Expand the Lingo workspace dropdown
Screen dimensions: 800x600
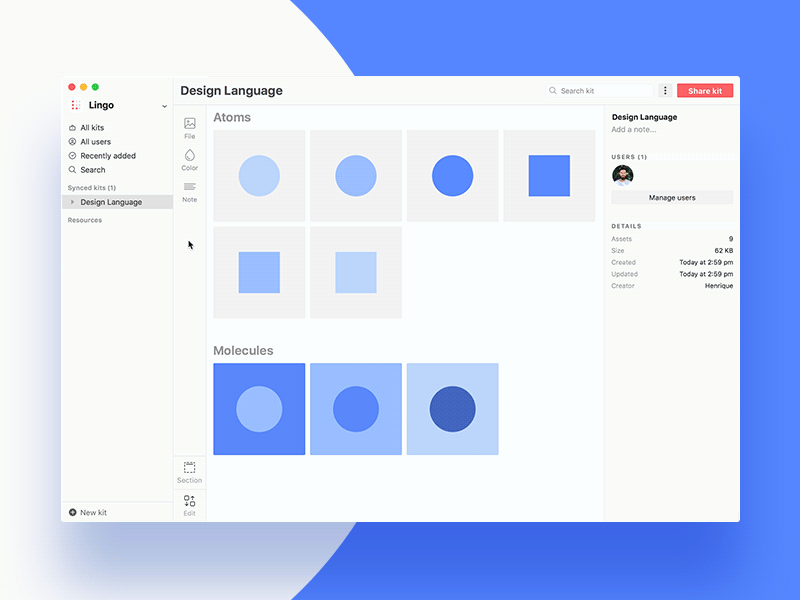[x=164, y=106]
